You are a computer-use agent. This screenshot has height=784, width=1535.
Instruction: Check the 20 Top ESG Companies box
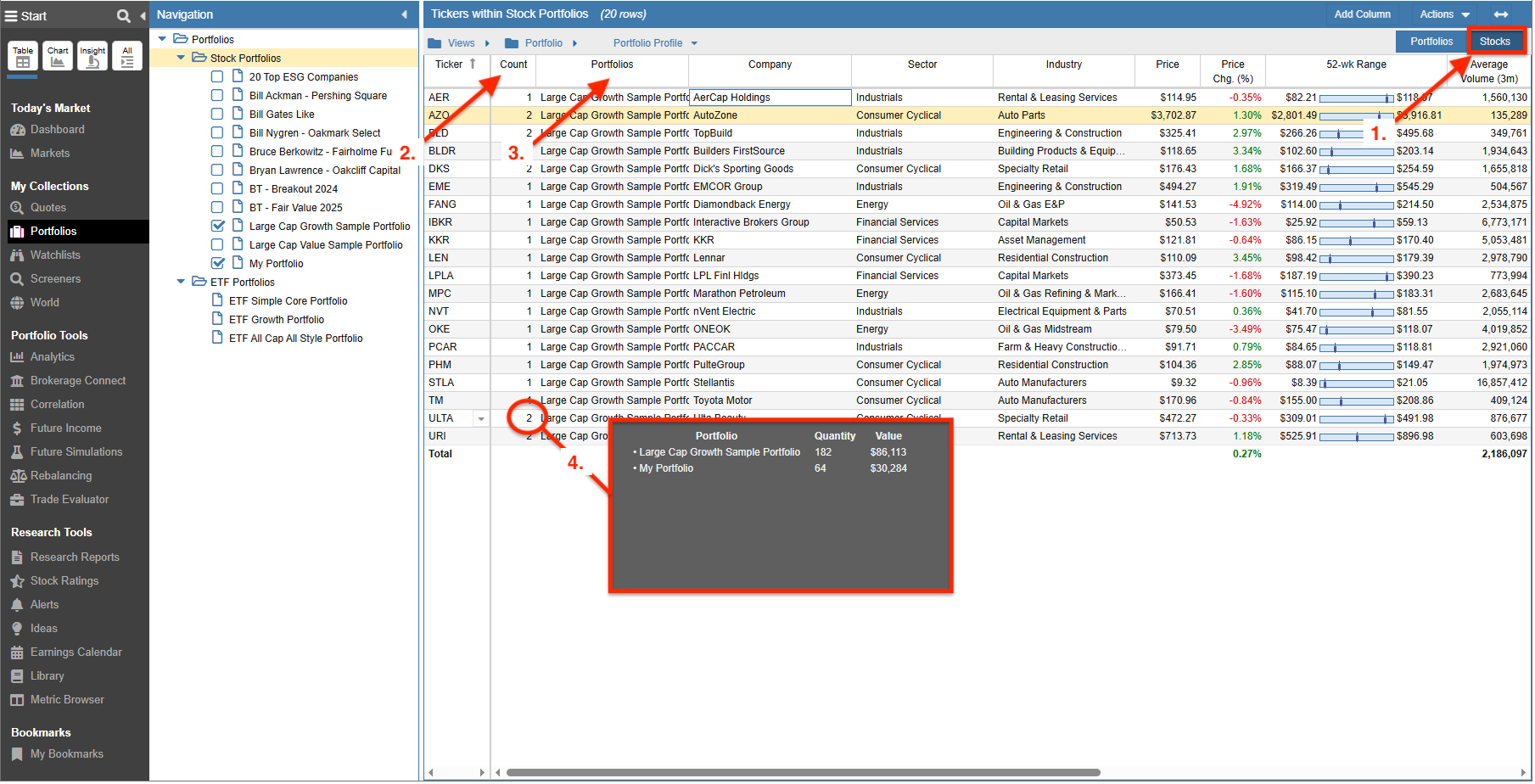tap(217, 76)
